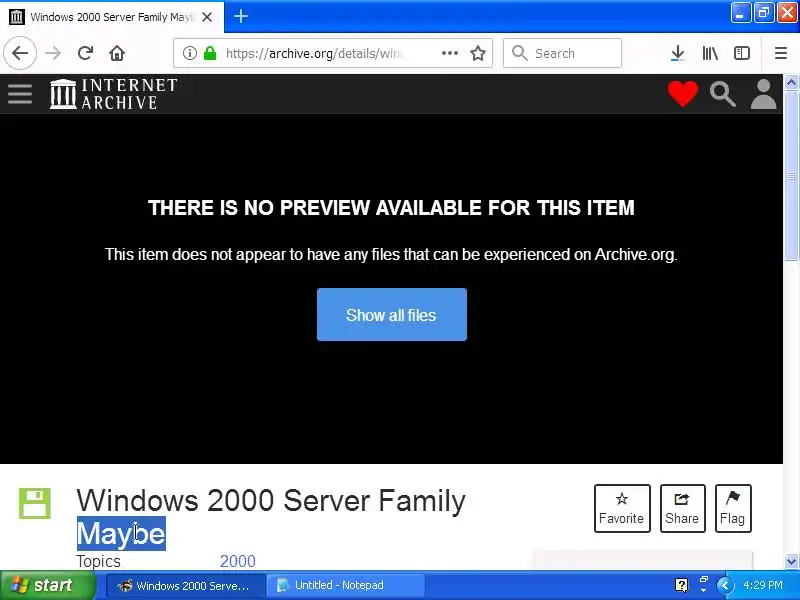Screen dimensions: 800x600
Task: Go back to the previous page
Action: pyautogui.click(x=20, y=53)
